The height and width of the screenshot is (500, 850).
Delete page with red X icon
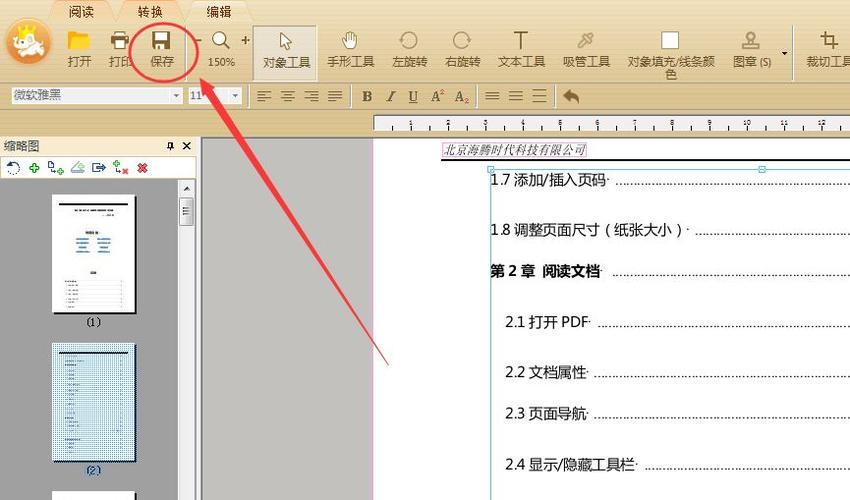click(x=143, y=168)
